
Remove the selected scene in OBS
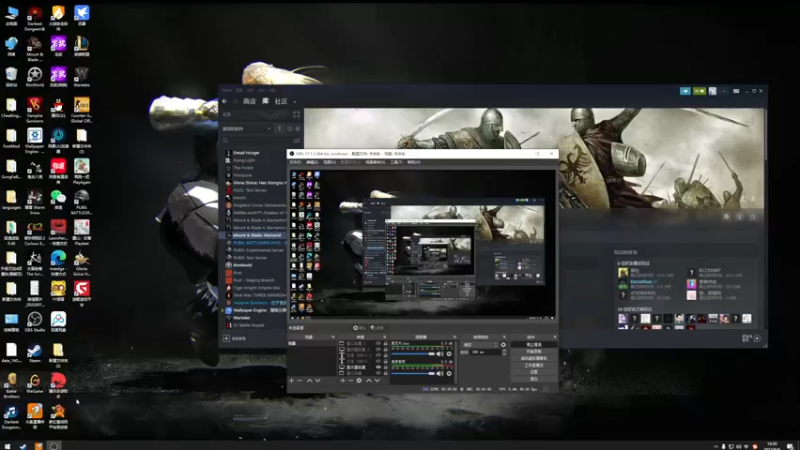point(299,381)
